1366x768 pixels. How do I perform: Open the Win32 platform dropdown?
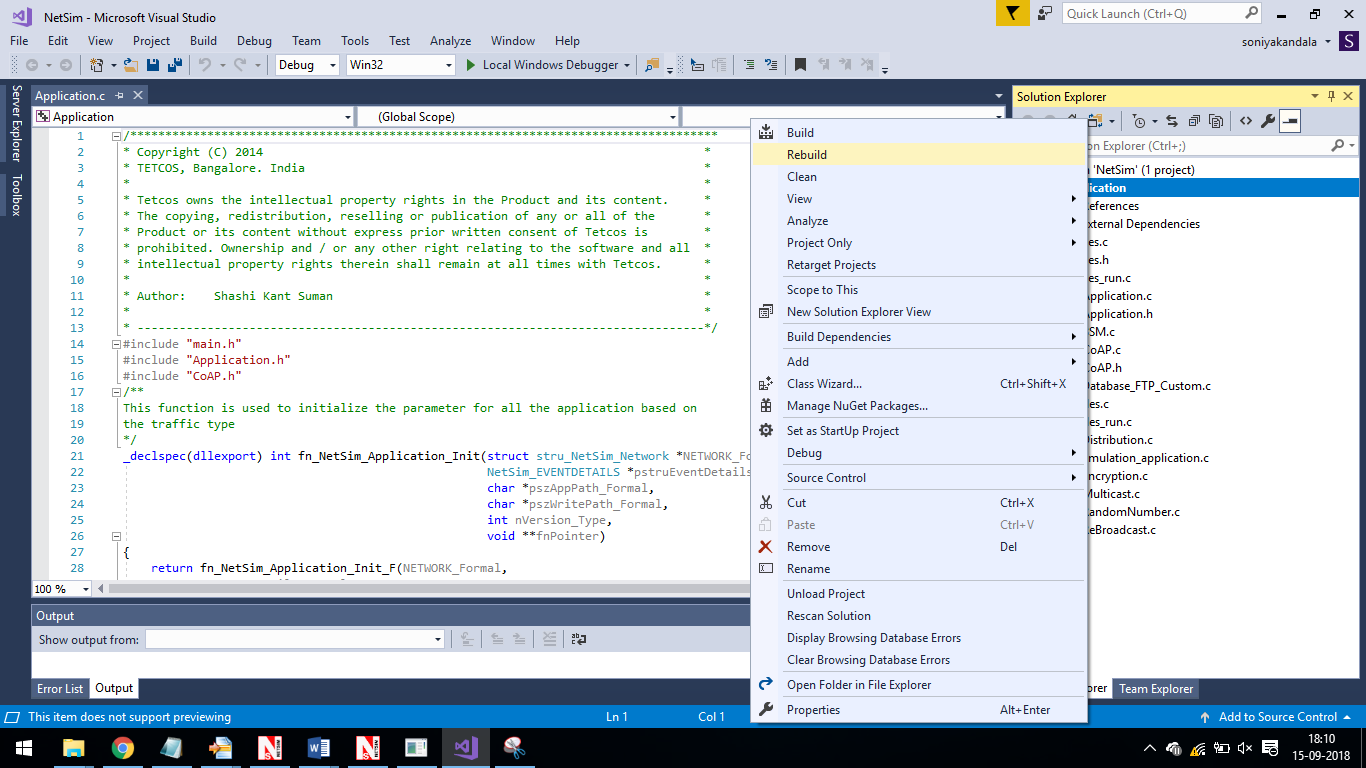point(400,65)
